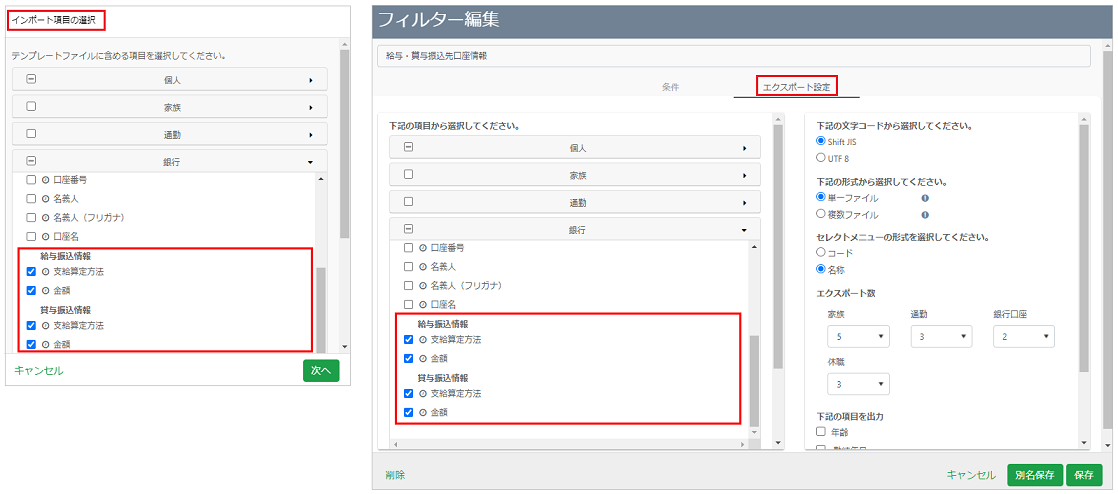Check 口座名 checkbox in import dialog
This screenshot has height=494, width=1118.
tap(31, 236)
